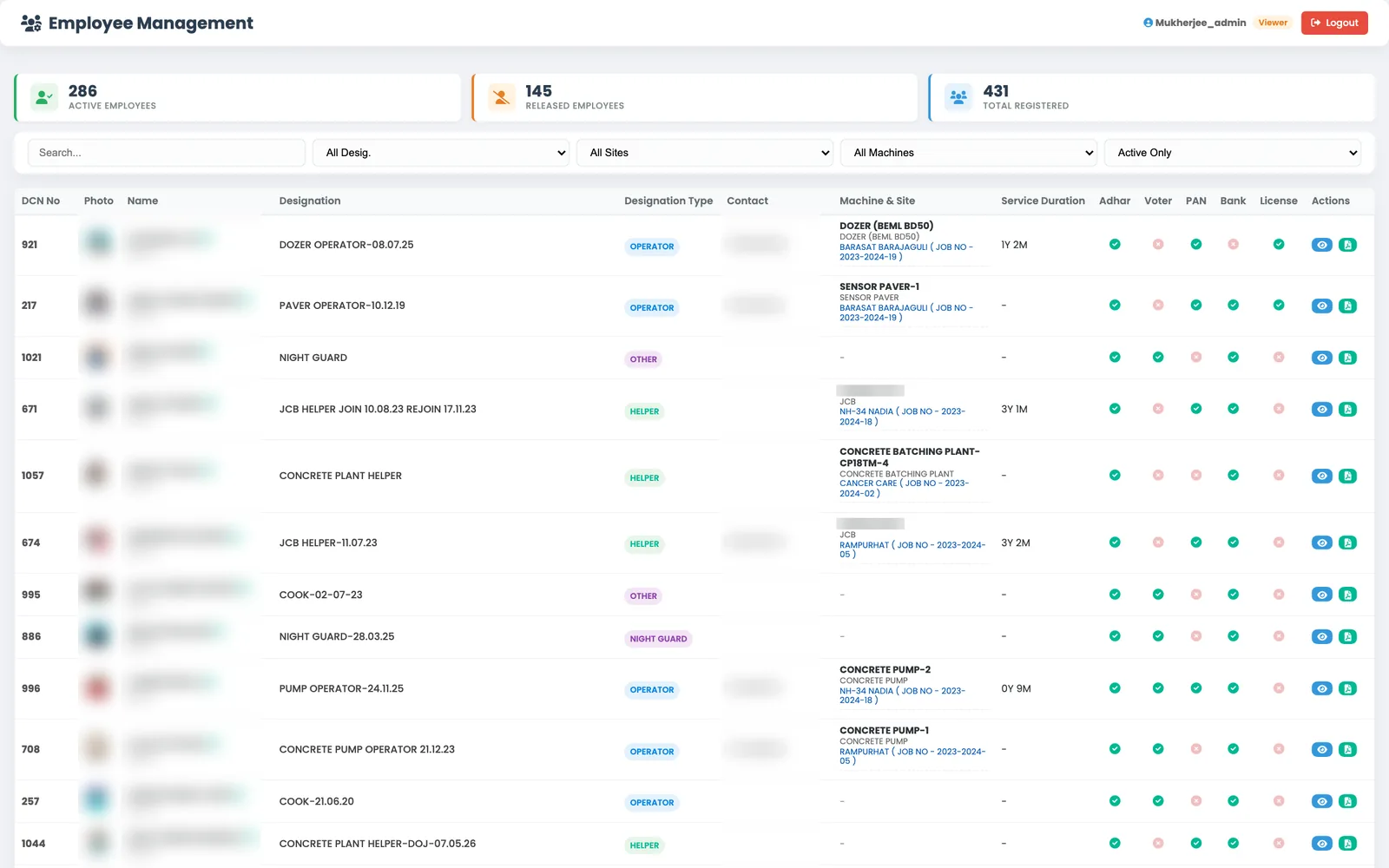This screenshot has width=1389, height=868.
Task: Click the total registered card icon
Action: (958, 97)
